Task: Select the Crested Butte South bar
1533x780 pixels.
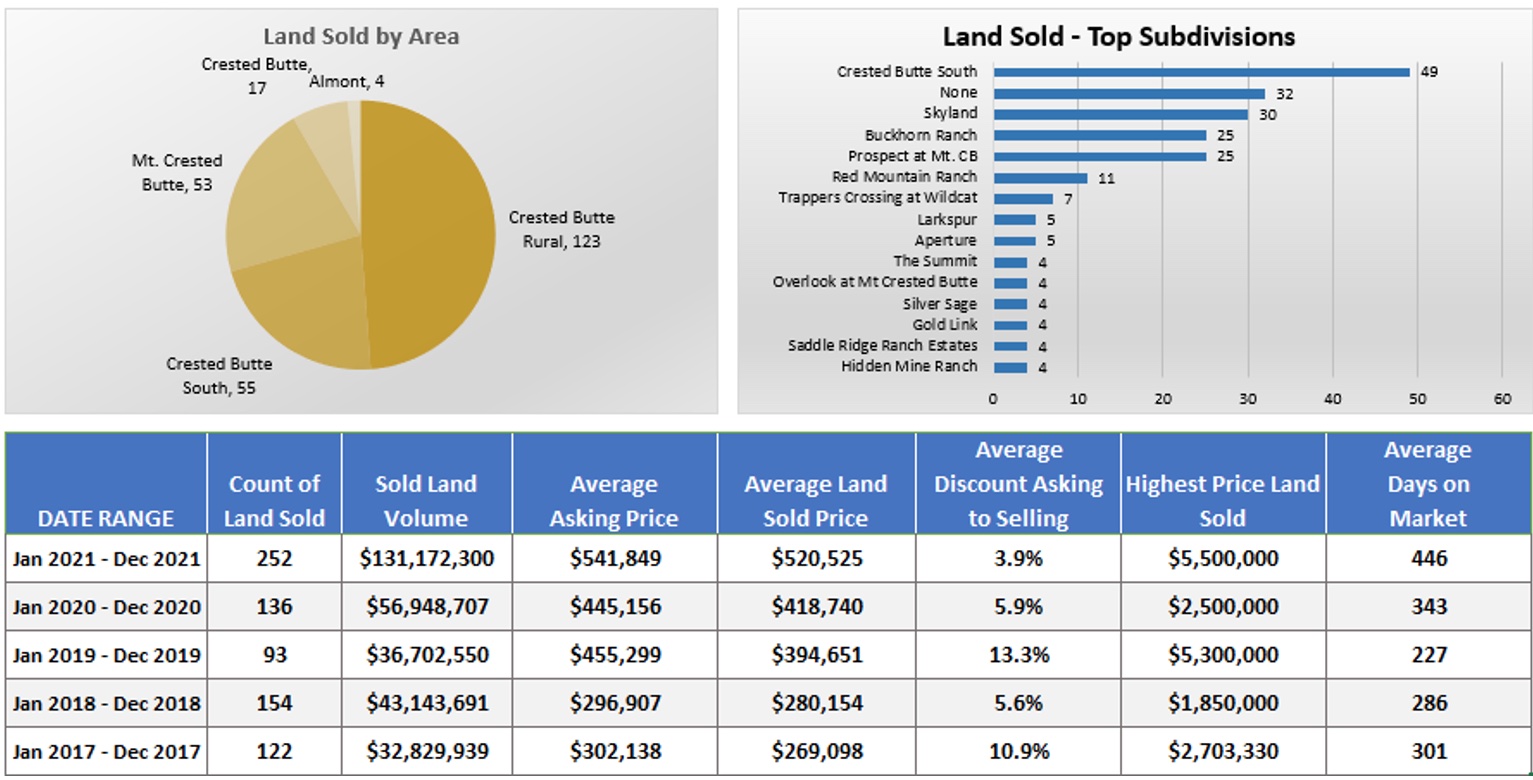Action: pos(1200,72)
